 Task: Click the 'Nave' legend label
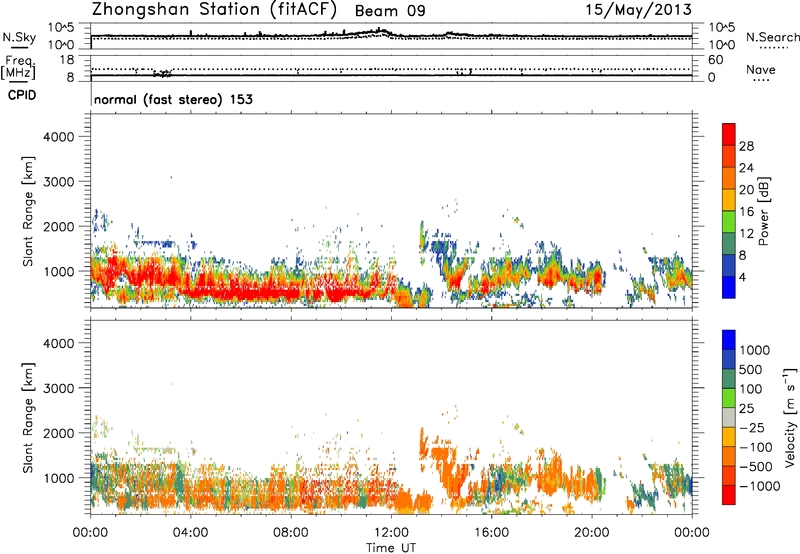pyautogui.click(x=761, y=70)
